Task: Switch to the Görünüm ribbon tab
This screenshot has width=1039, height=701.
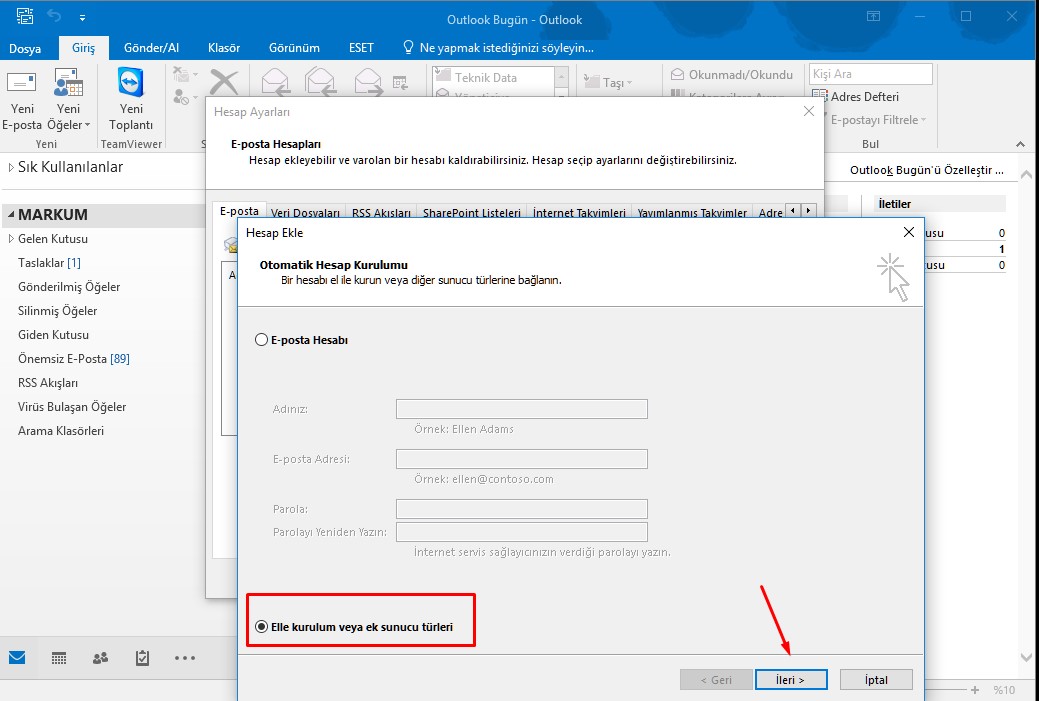Action: coord(294,48)
